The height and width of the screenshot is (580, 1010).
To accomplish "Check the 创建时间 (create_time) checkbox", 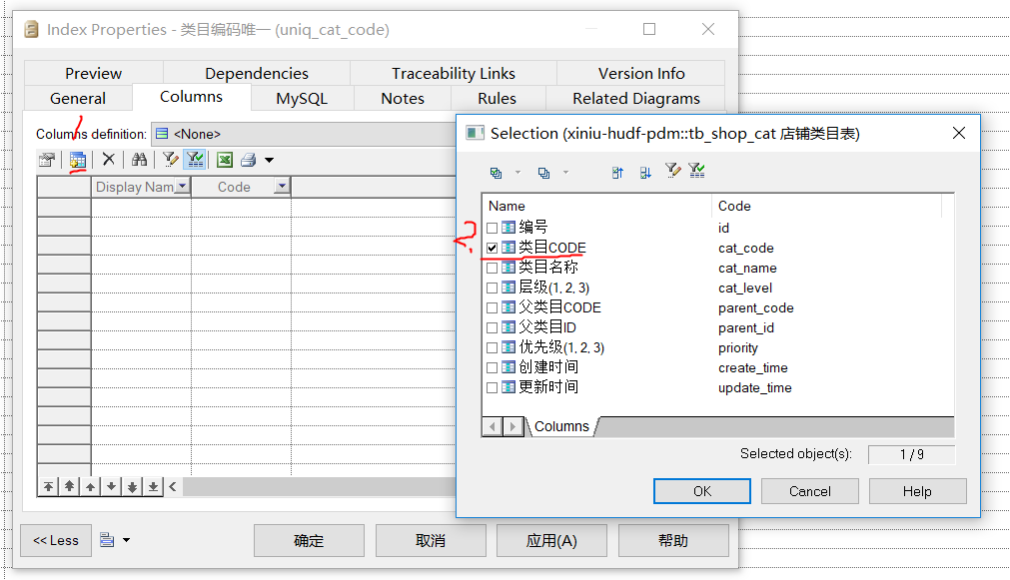I will [x=492, y=368].
